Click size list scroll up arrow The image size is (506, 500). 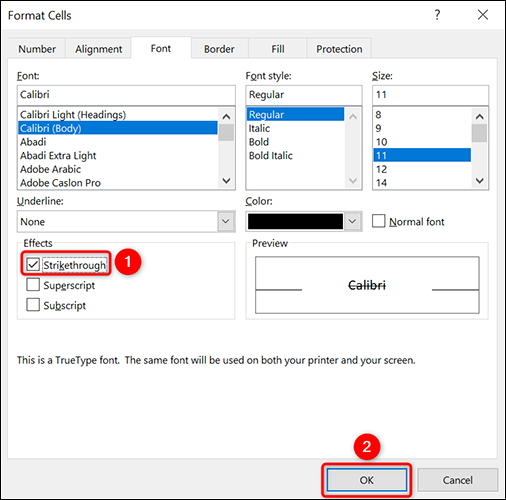pos(480,116)
